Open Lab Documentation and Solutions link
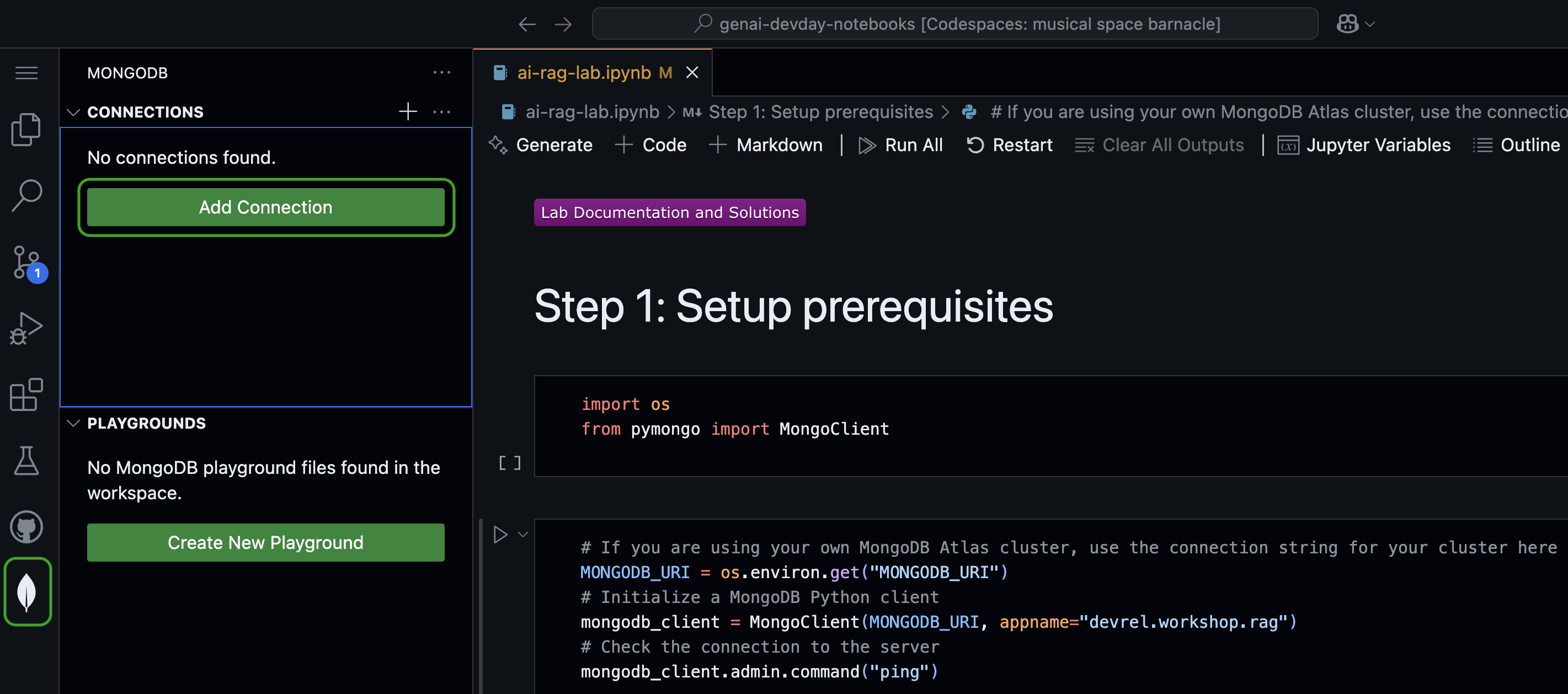 pyautogui.click(x=670, y=212)
